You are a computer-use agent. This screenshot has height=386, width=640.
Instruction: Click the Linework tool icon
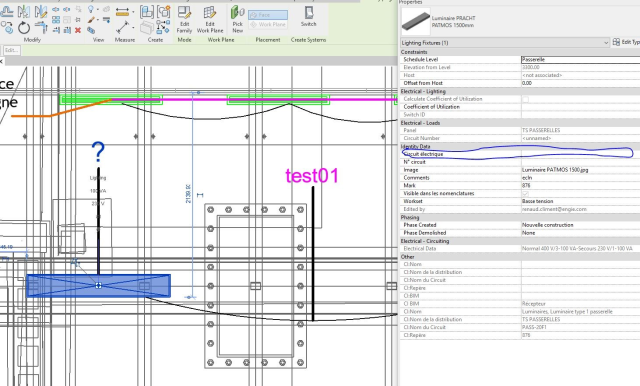coord(106,19)
